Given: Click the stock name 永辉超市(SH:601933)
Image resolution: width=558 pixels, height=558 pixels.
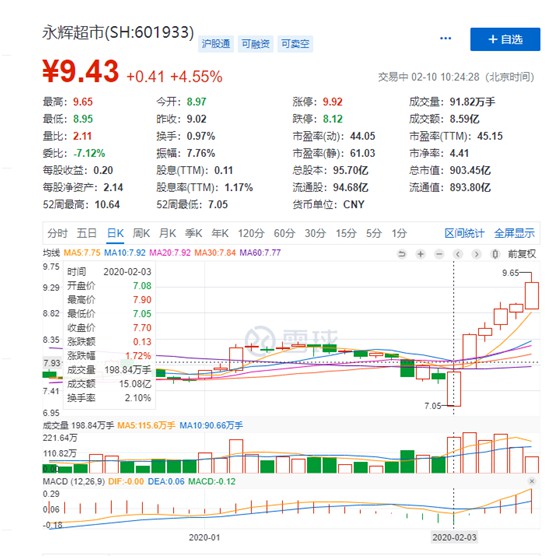Looking at the screenshot, I should (x=118, y=32).
